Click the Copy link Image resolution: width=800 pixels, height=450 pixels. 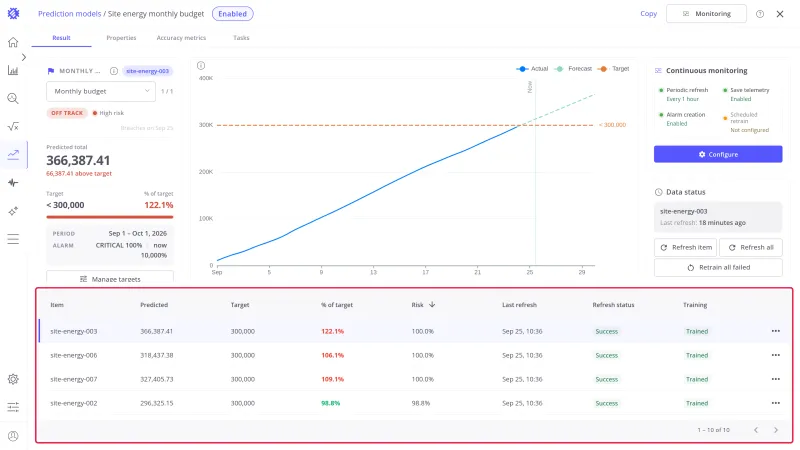[x=648, y=14]
